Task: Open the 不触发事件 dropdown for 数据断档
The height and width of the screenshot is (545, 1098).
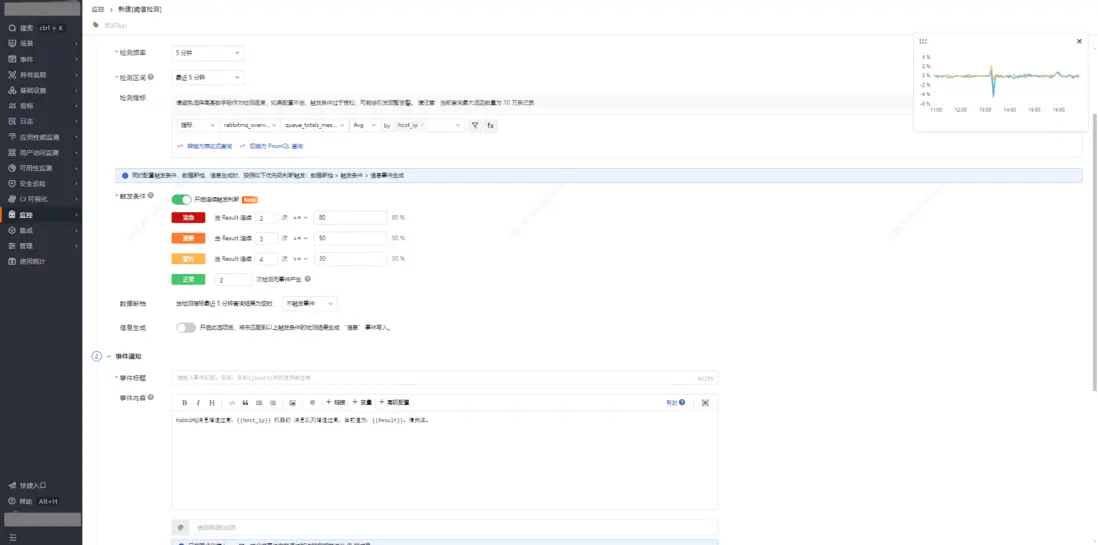Action: (310, 303)
